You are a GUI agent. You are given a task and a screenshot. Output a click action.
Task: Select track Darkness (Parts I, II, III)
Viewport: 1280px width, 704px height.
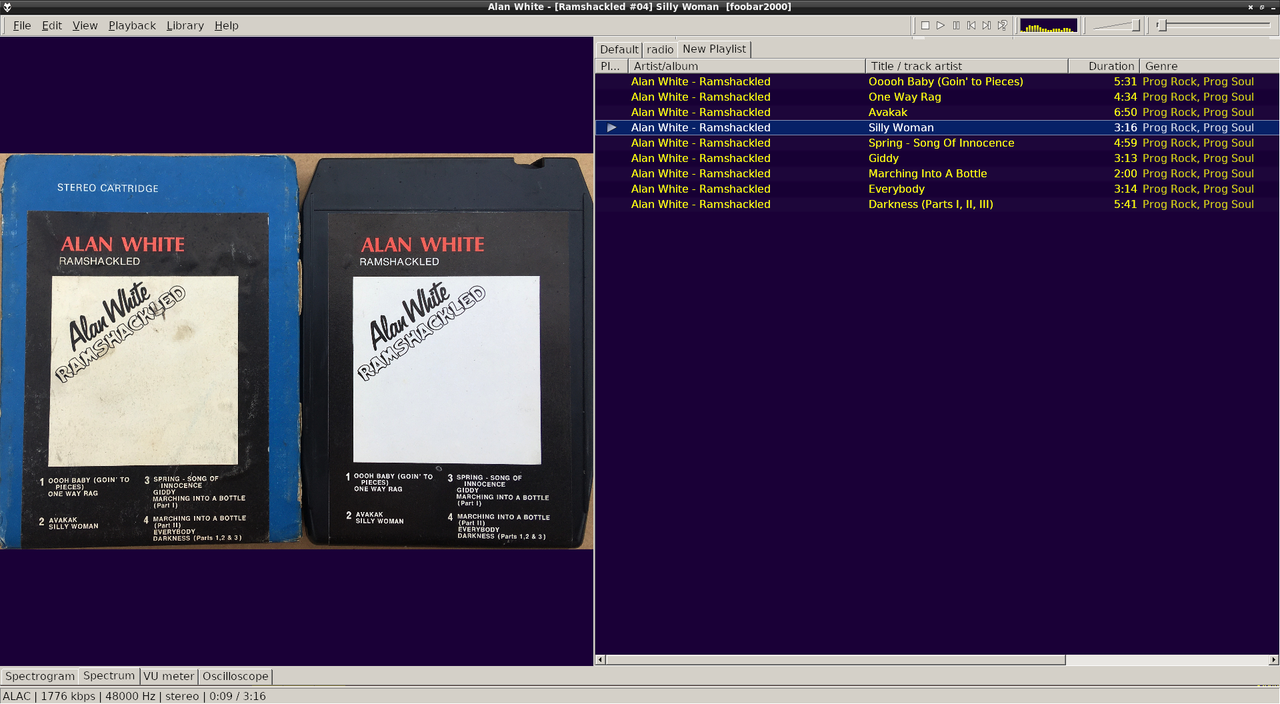[x=937, y=204]
